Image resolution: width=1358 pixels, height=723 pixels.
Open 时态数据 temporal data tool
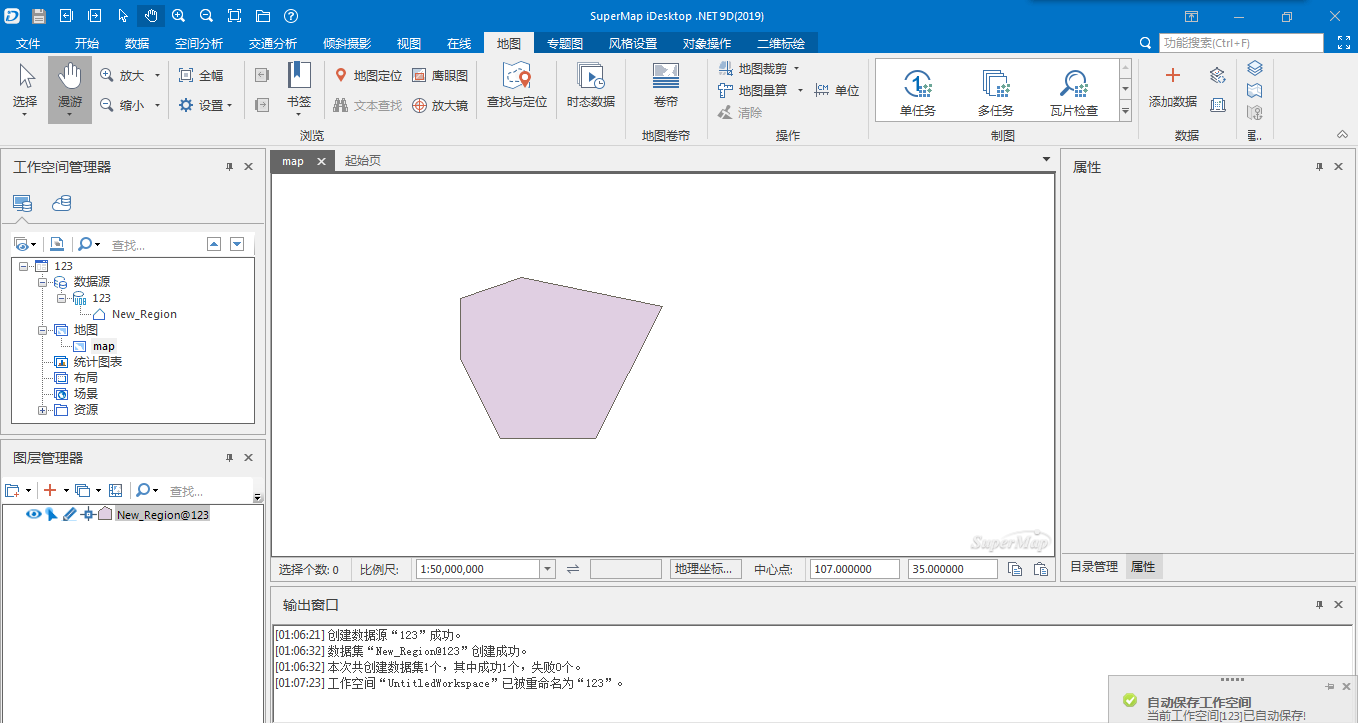(x=590, y=88)
